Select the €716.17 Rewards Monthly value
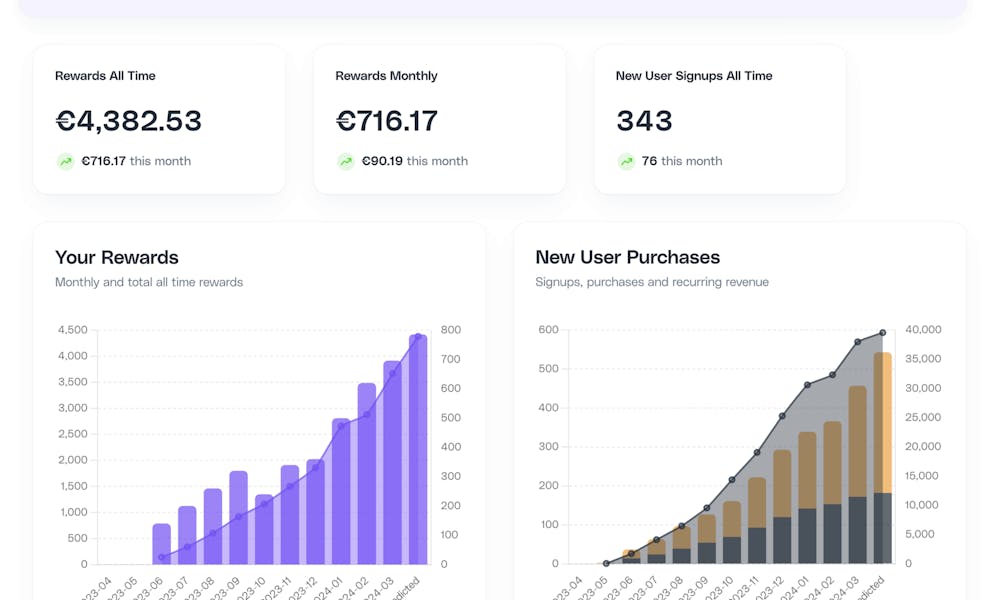Screen dimensions: 1000x600 (x=386, y=121)
